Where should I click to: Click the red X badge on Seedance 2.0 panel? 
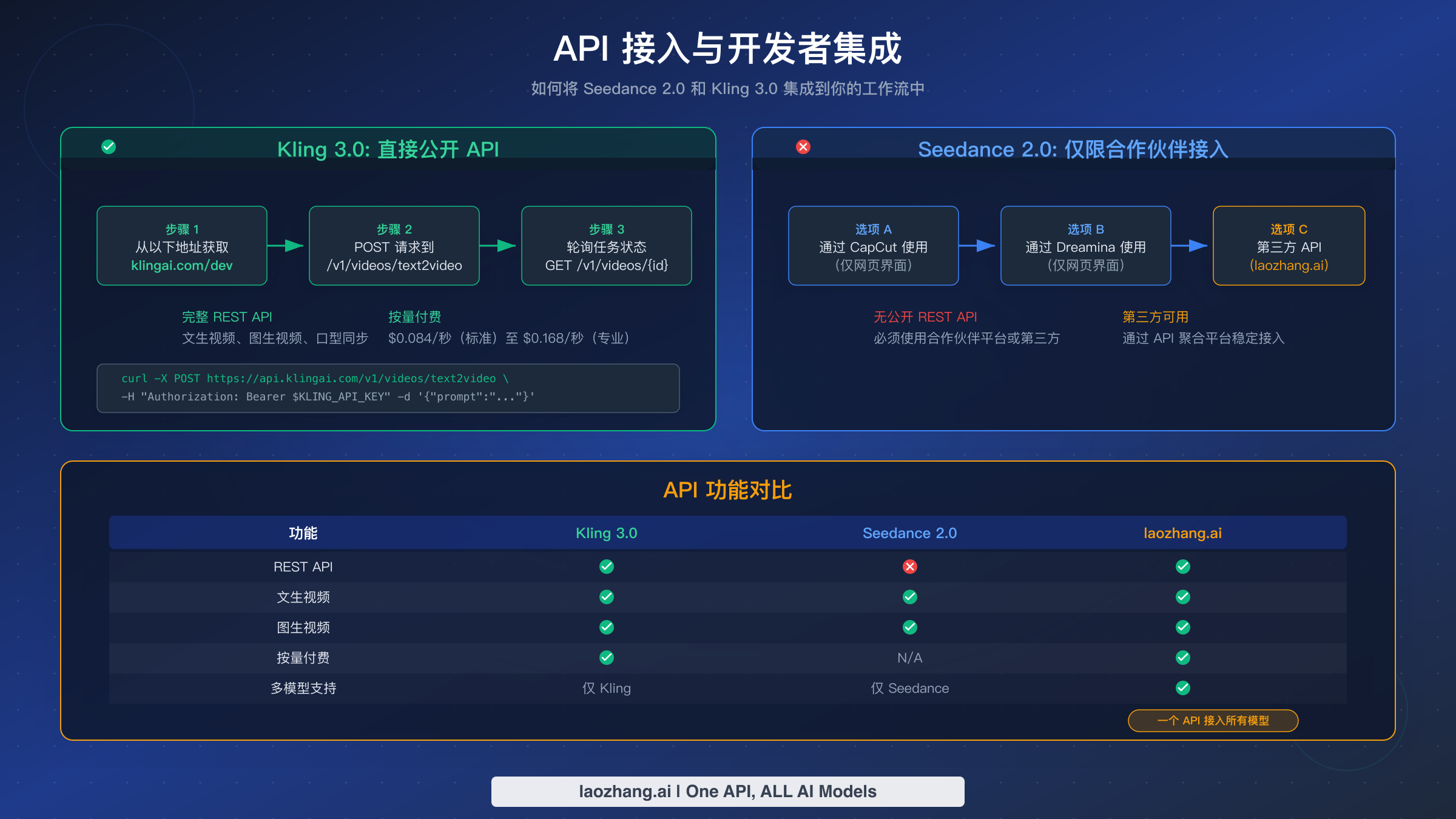803,146
